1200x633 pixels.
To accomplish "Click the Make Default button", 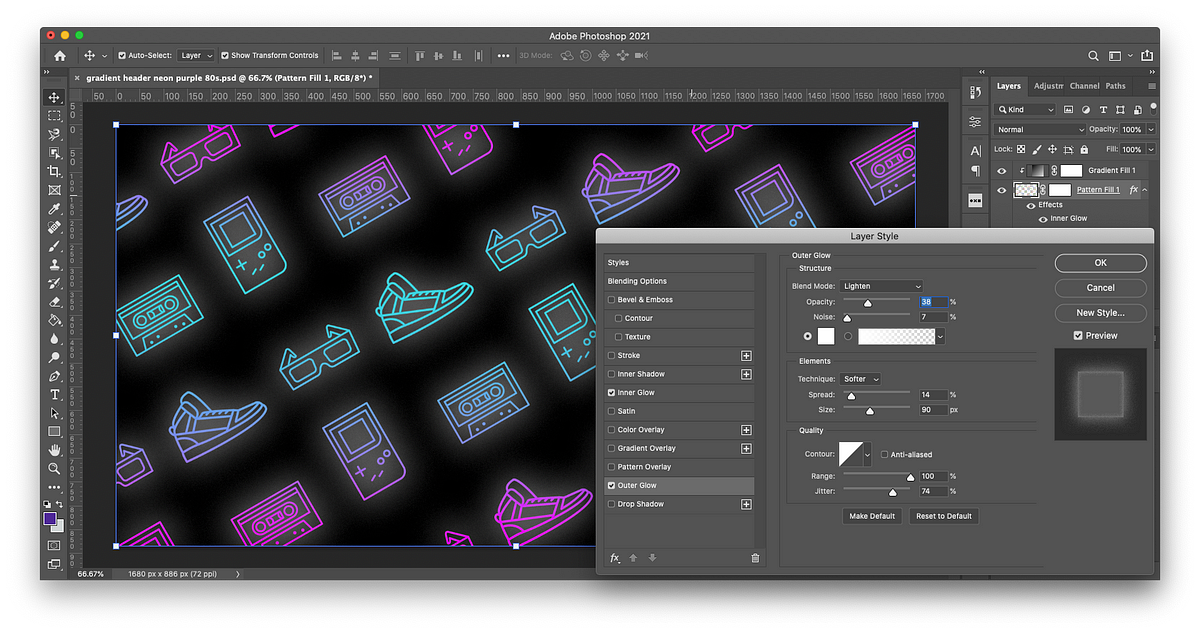I will tap(872, 516).
